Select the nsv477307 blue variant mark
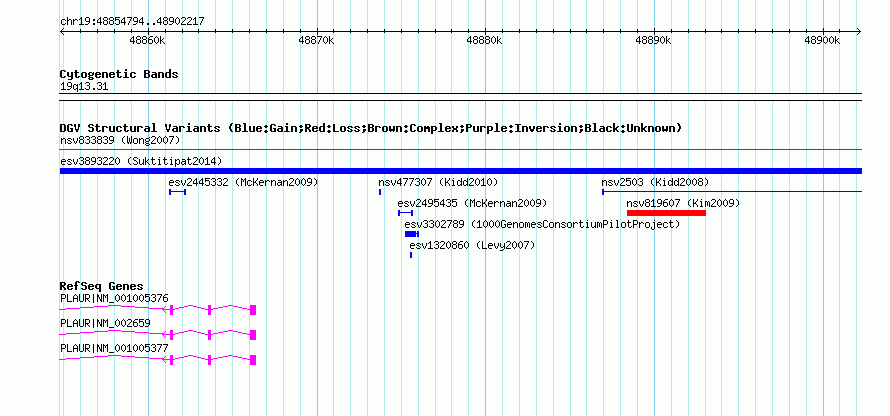The height and width of the screenshot is (416, 890). (380, 192)
